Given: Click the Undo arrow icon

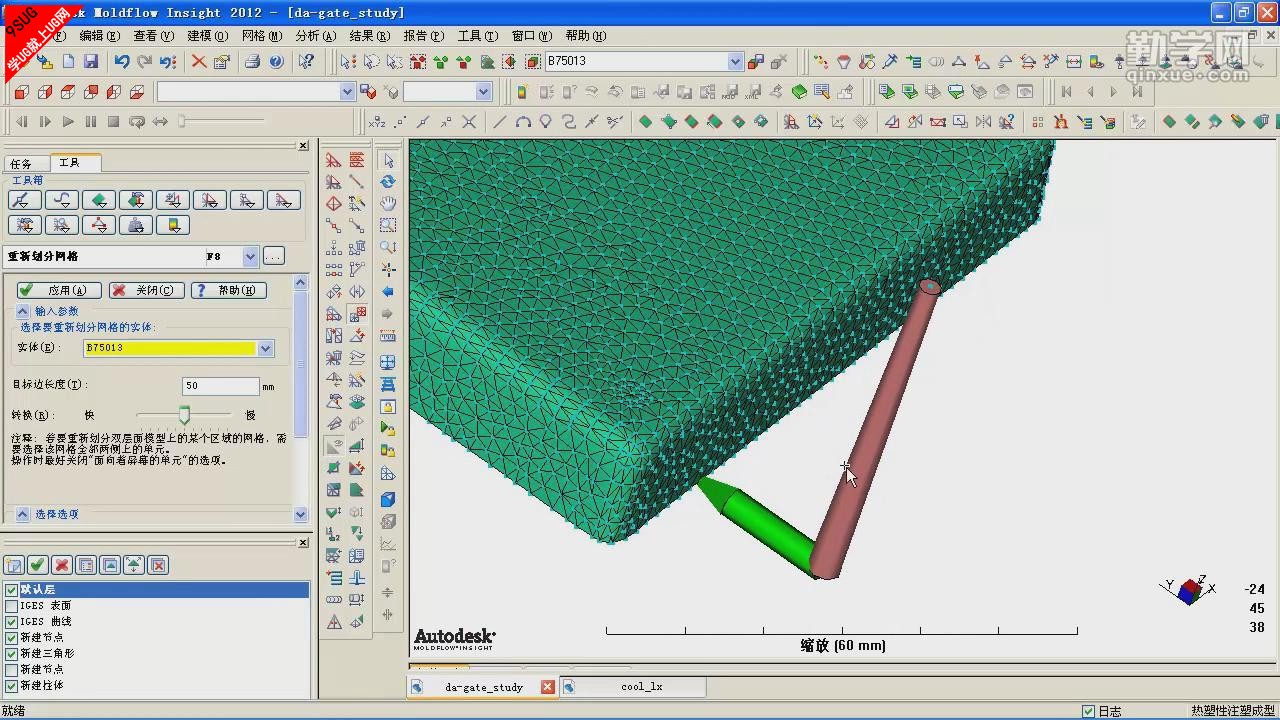Looking at the screenshot, I should 122,61.
